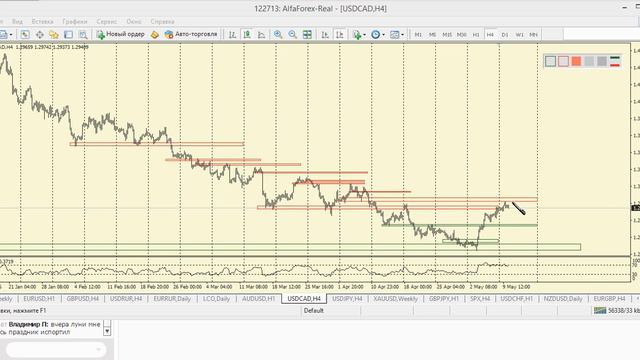Toggle the Terminal panel icon
This screenshot has width=640, height=360.
68,35
